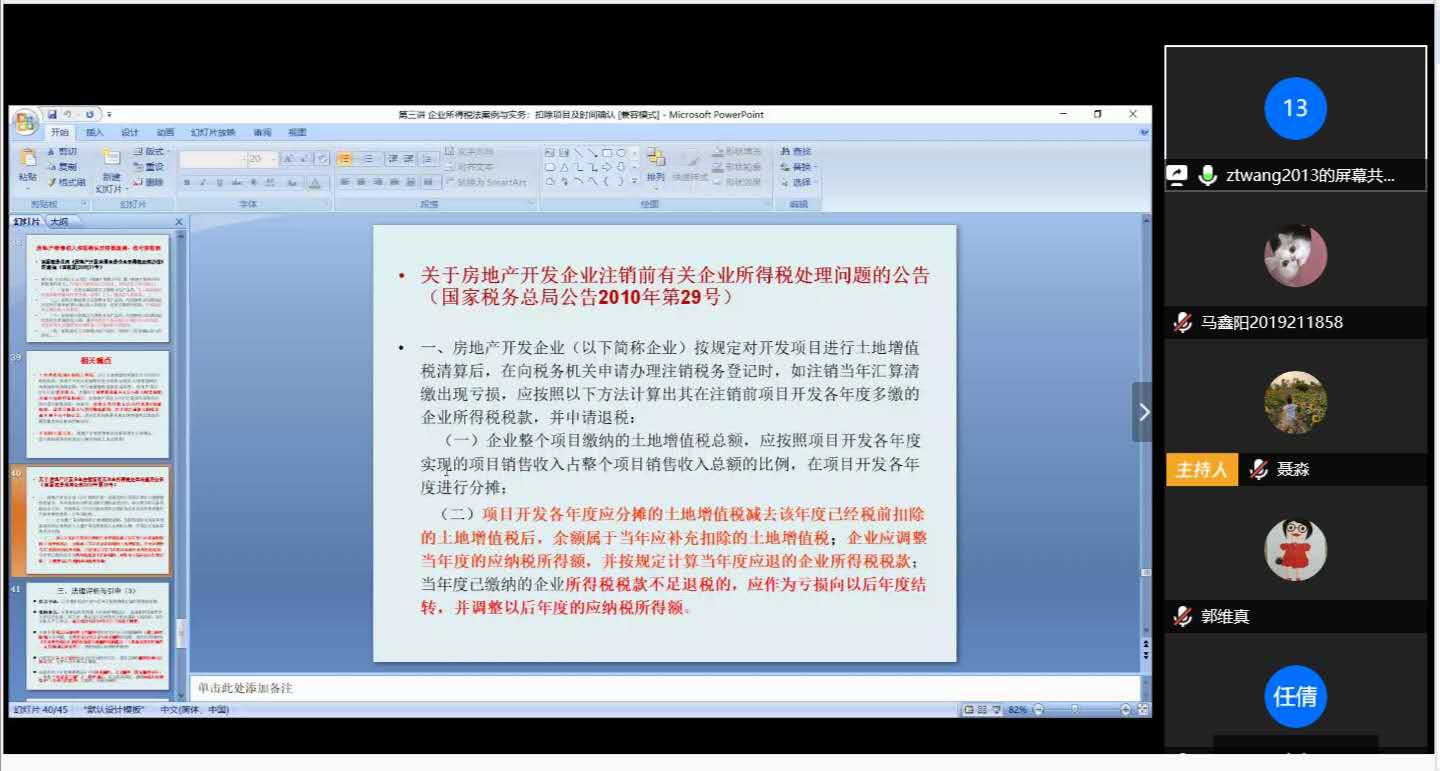The width and height of the screenshot is (1440, 771).
Task: Click the Office button logo
Action: (26, 122)
